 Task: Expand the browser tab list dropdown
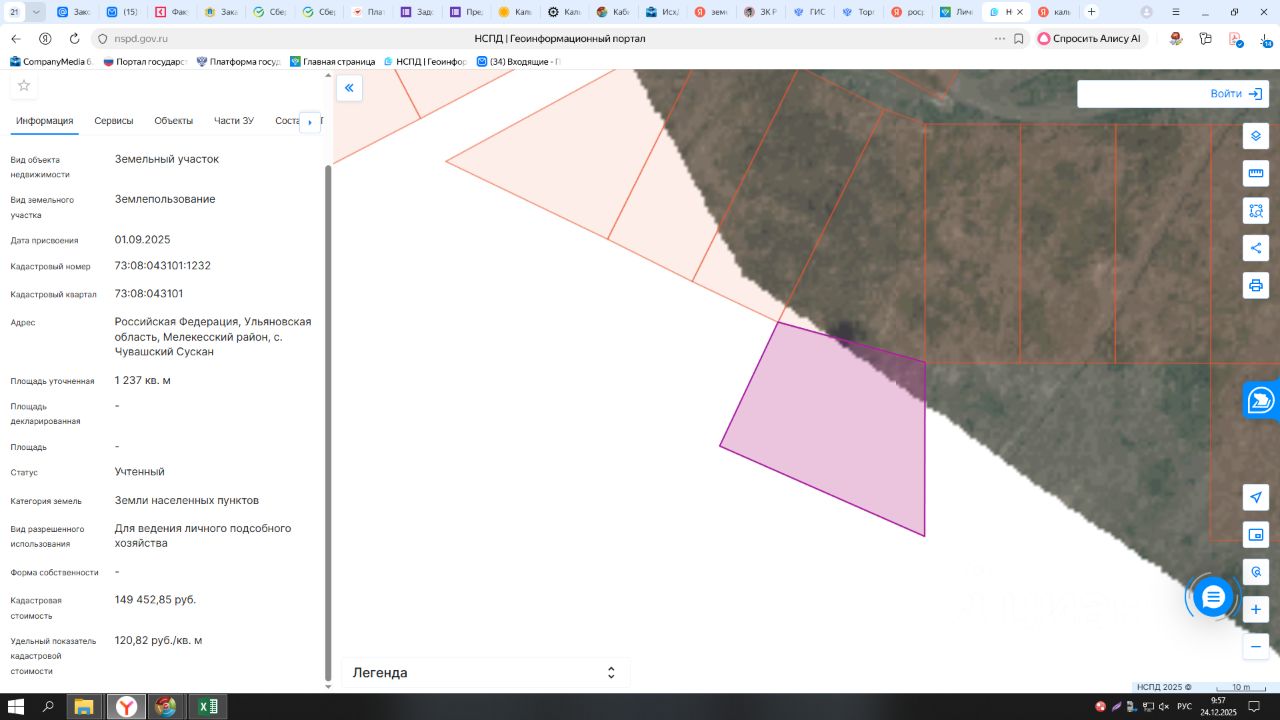click(37, 12)
